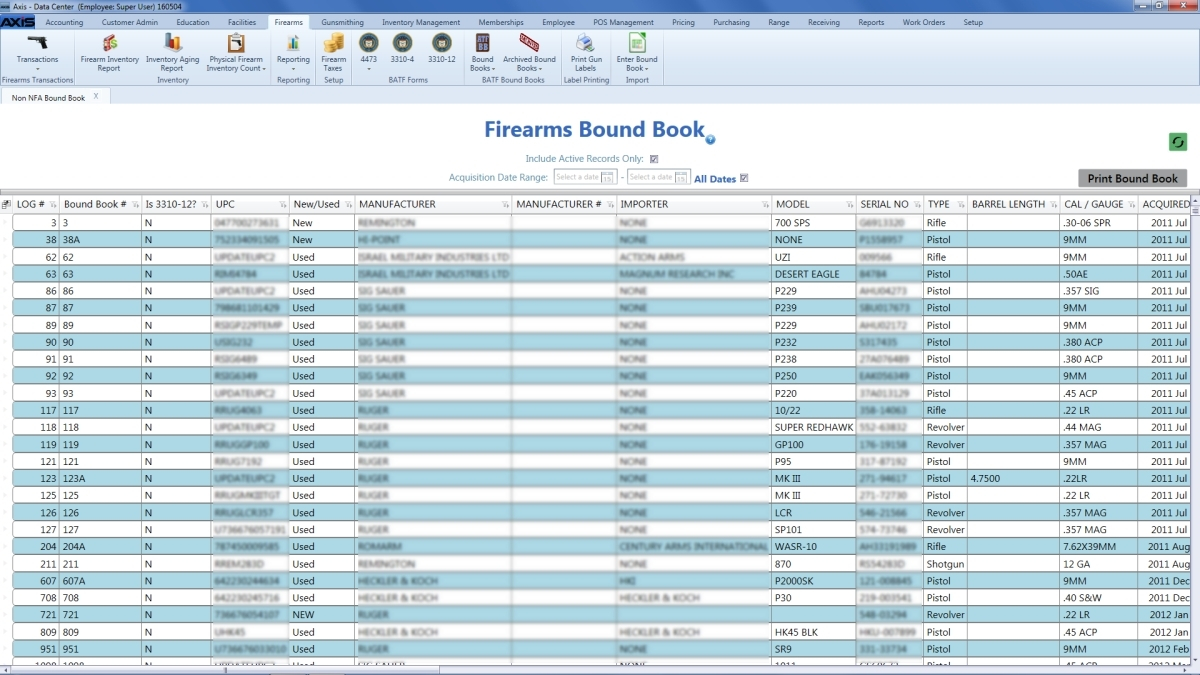Screen dimensions: 1200x675
Task: Close the Non NFA Bound Book tab
Action: [x=96, y=97]
